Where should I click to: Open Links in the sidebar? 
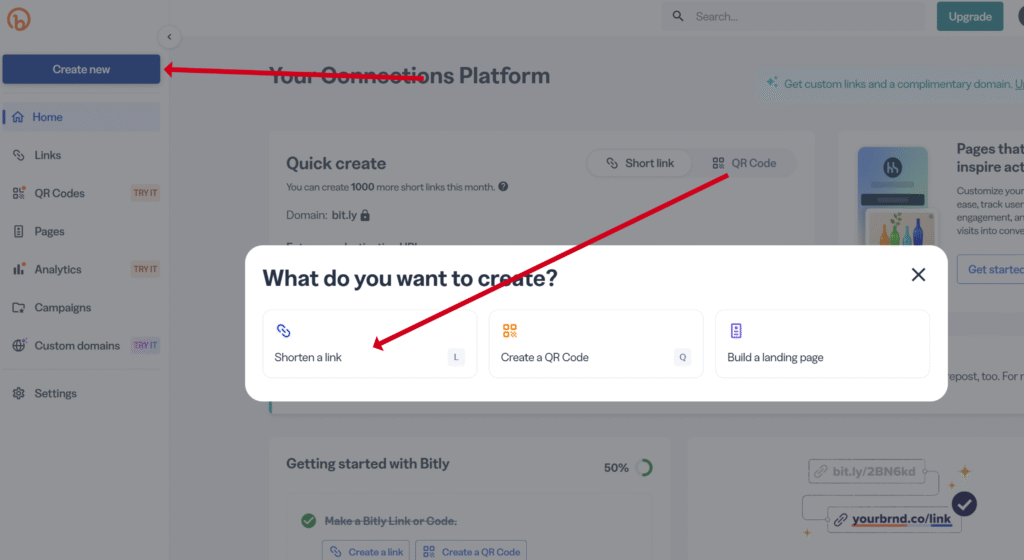[47, 155]
